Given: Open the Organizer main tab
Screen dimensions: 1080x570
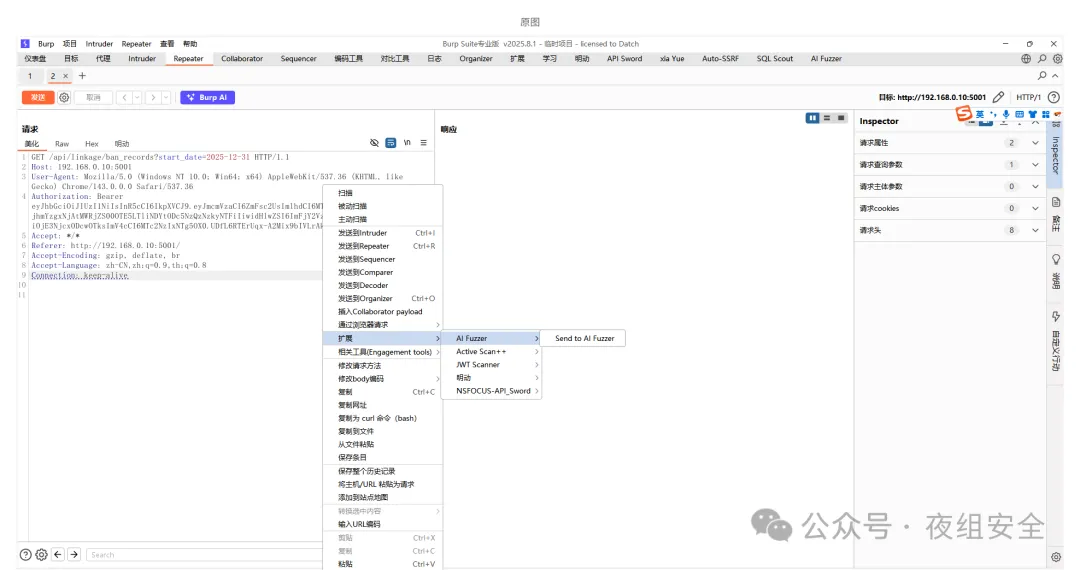Looking at the screenshot, I should pyautogui.click(x=476, y=59).
